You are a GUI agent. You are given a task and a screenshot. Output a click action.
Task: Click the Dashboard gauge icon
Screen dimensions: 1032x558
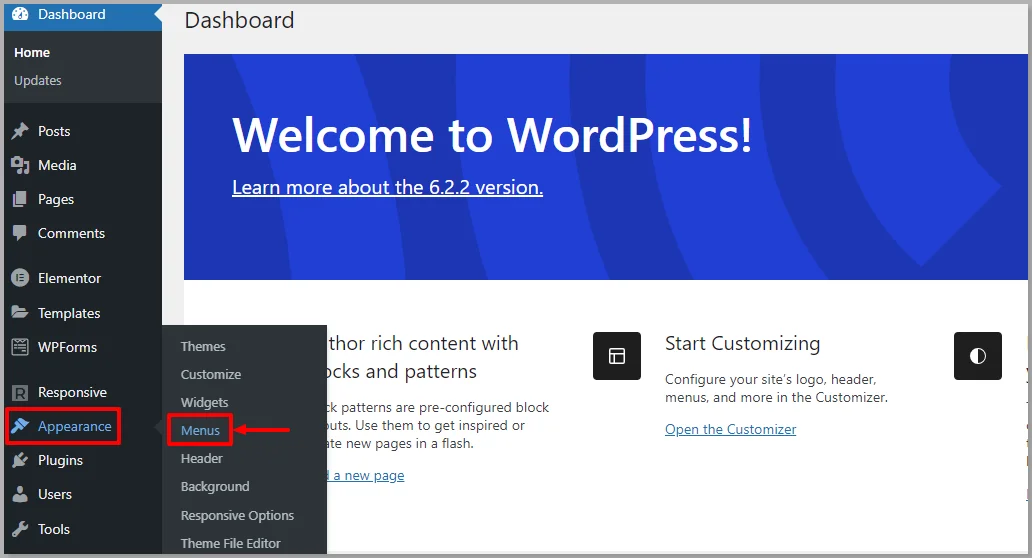(20, 14)
